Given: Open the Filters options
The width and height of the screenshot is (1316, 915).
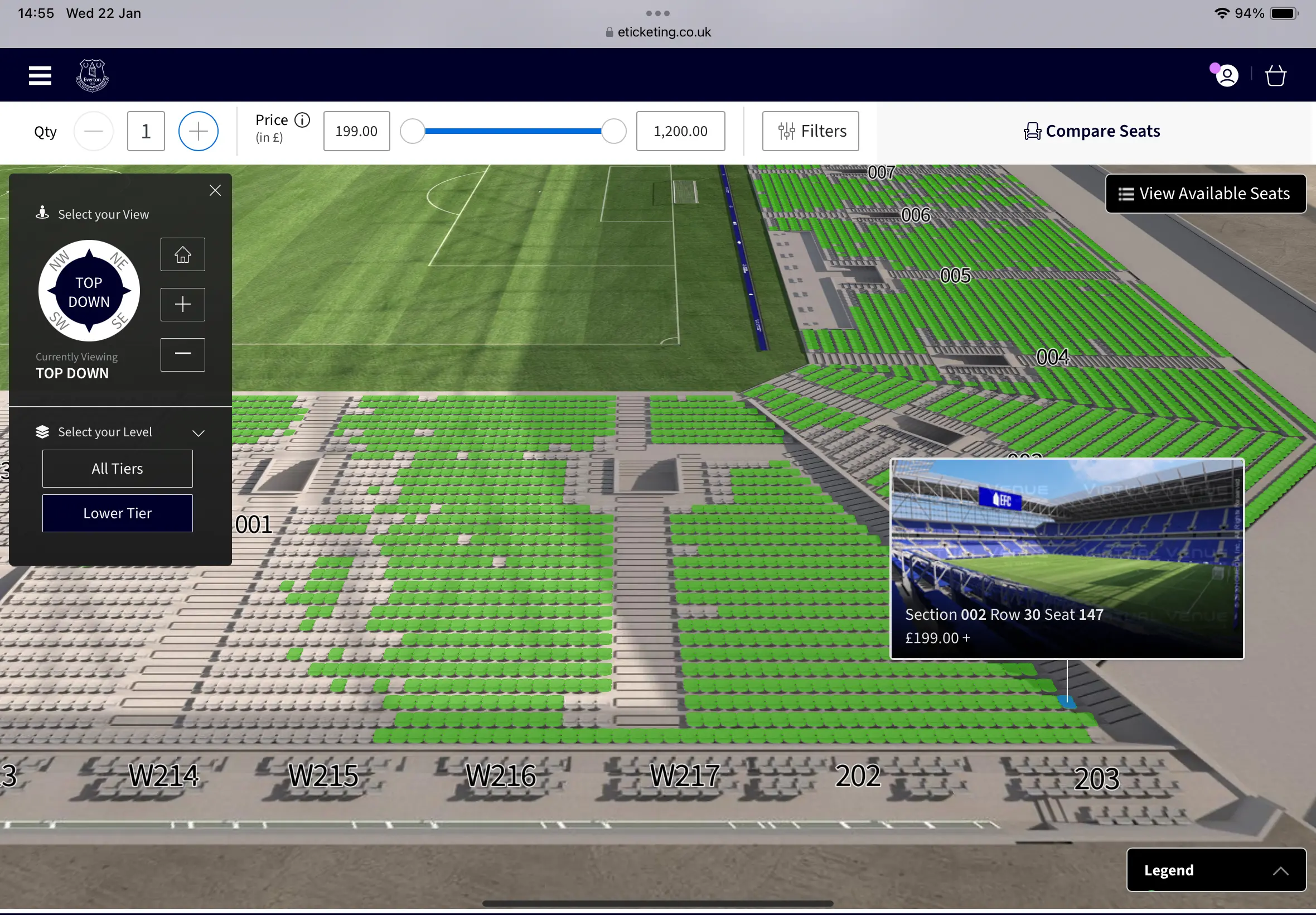Looking at the screenshot, I should pos(810,131).
